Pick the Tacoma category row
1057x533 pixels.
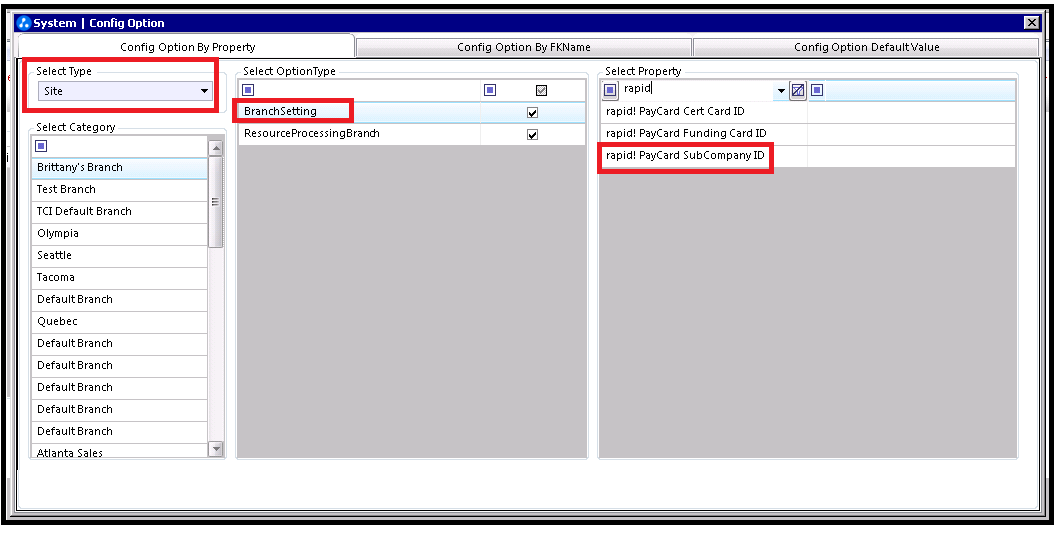pos(119,278)
